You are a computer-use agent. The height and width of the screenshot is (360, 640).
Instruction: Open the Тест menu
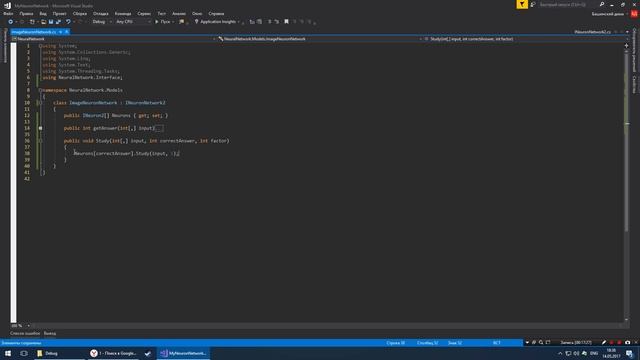pyautogui.click(x=162, y=13)
